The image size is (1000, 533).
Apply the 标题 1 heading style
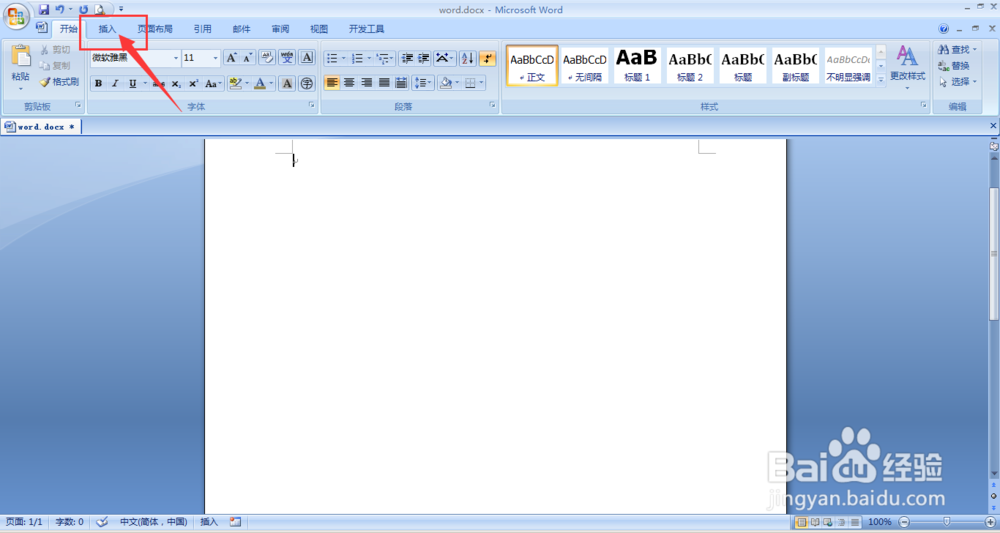point(637,64)
